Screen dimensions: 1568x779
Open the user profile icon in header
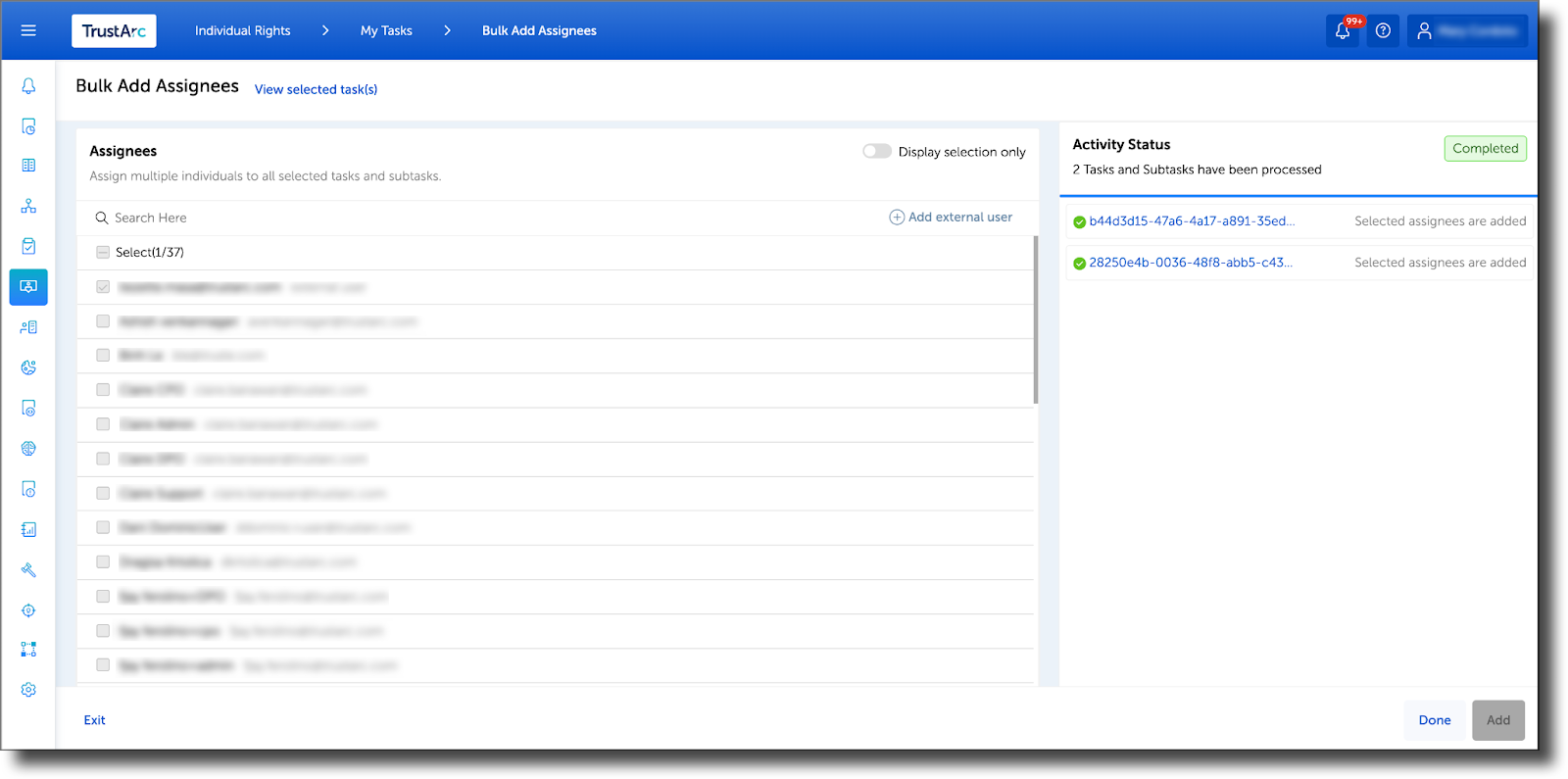coord(1424,30)
